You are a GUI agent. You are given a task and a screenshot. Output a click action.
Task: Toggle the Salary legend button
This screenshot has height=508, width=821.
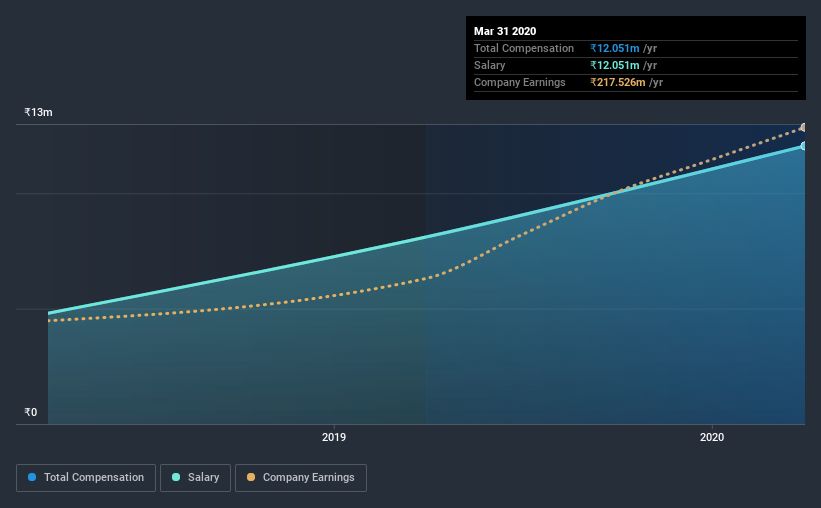tap(195, 478)
